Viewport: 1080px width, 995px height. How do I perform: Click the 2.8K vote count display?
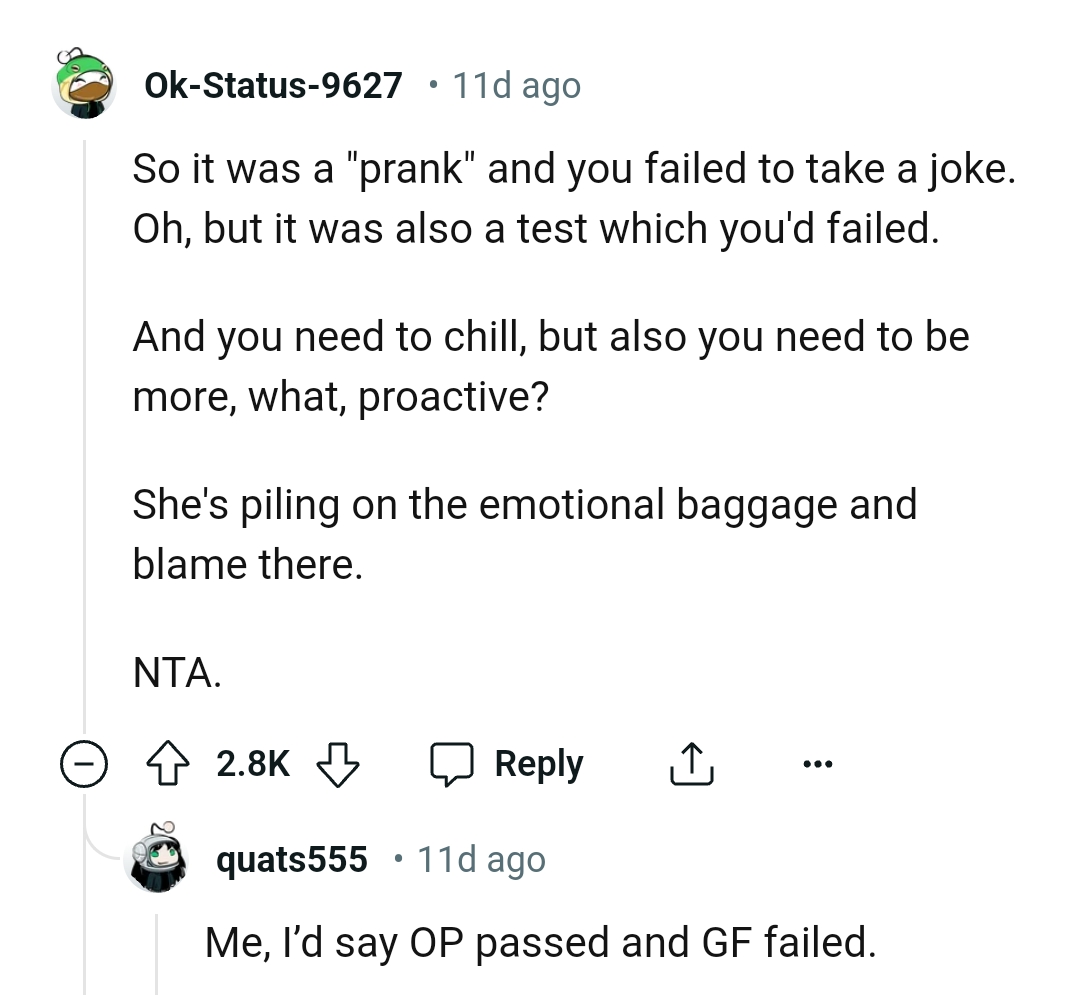pyautogui.click(x=252, y=763)
